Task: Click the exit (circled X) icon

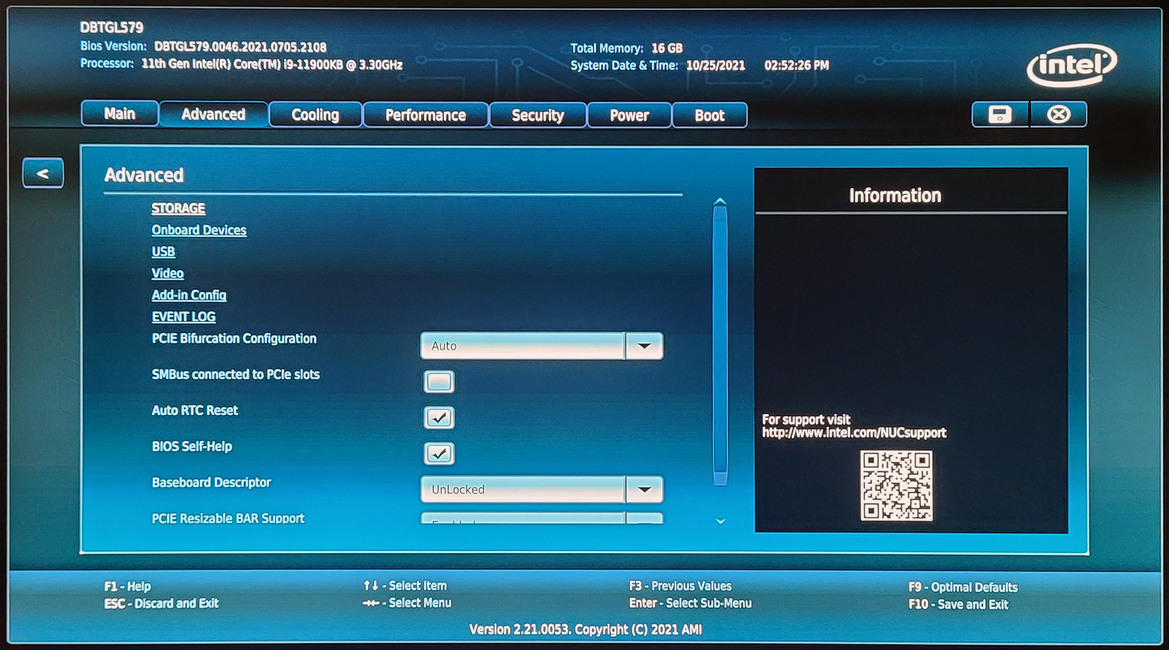Action: point(1059,114)
